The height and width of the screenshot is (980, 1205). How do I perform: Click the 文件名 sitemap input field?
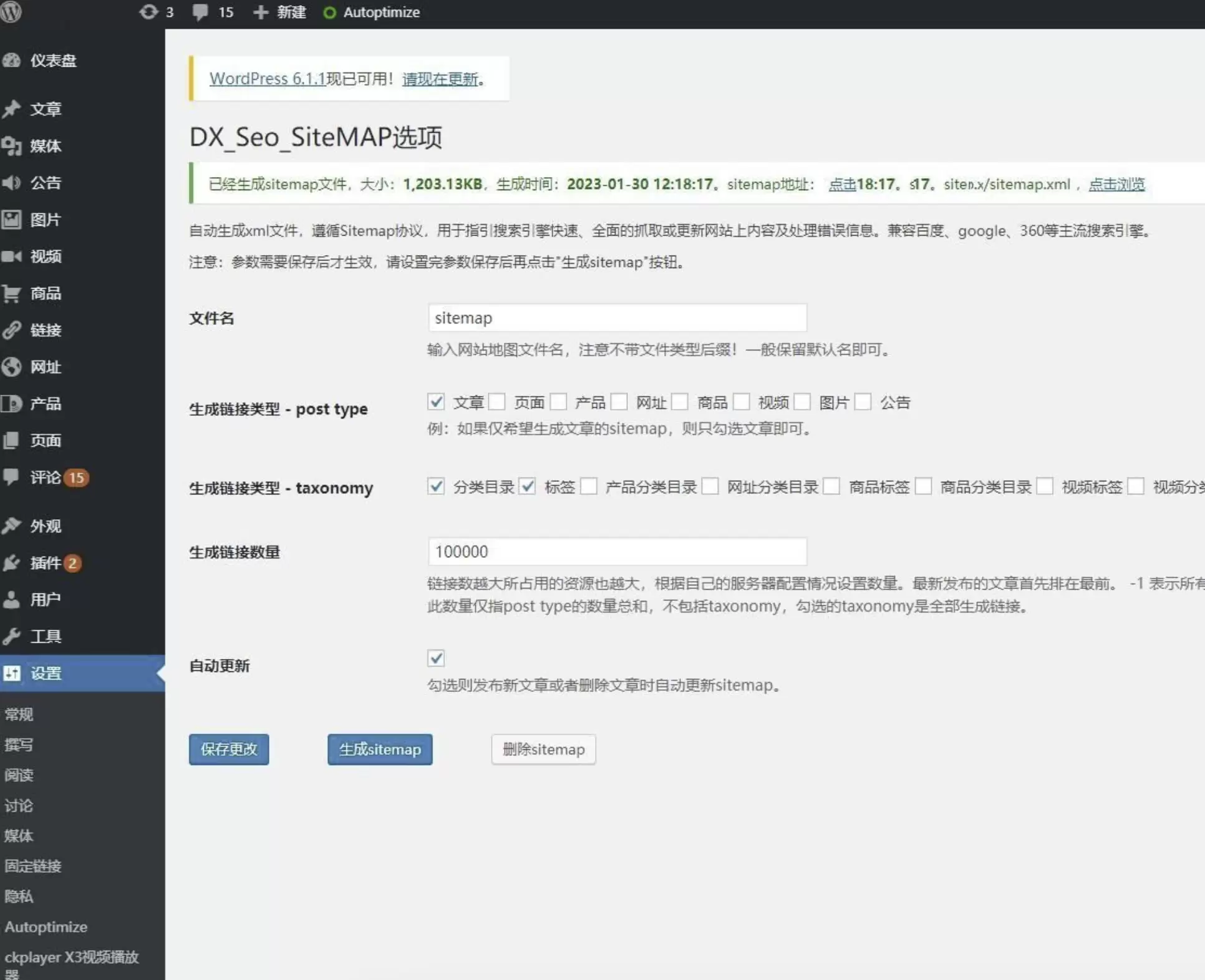[617, 318]
